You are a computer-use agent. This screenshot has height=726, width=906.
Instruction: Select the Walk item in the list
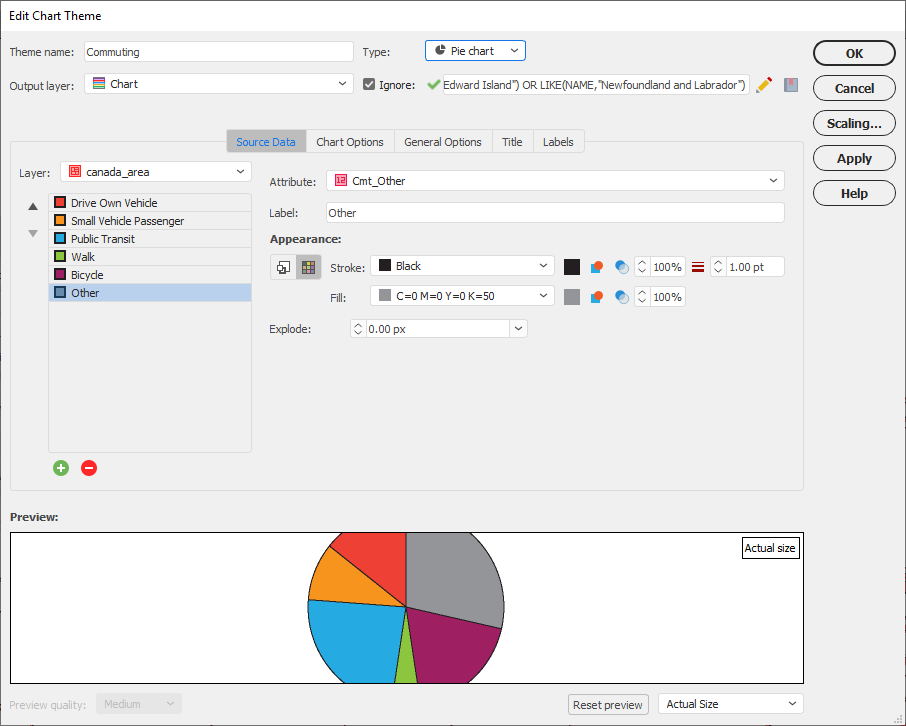click(x=150, y=257)
